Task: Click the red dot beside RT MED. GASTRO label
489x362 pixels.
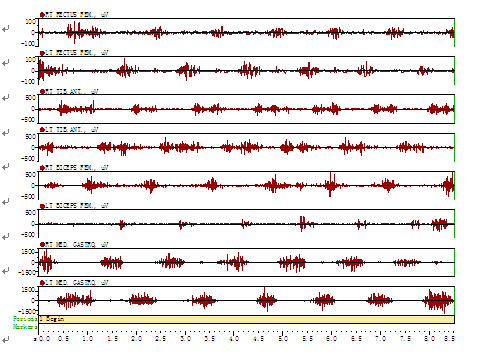Action: pos(42,245)
